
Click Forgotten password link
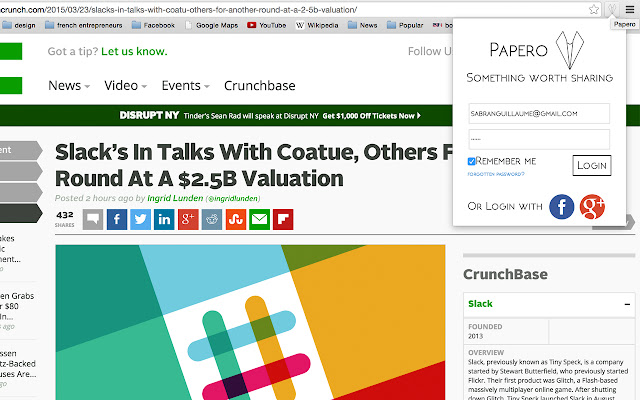click(x=496, y=174)
